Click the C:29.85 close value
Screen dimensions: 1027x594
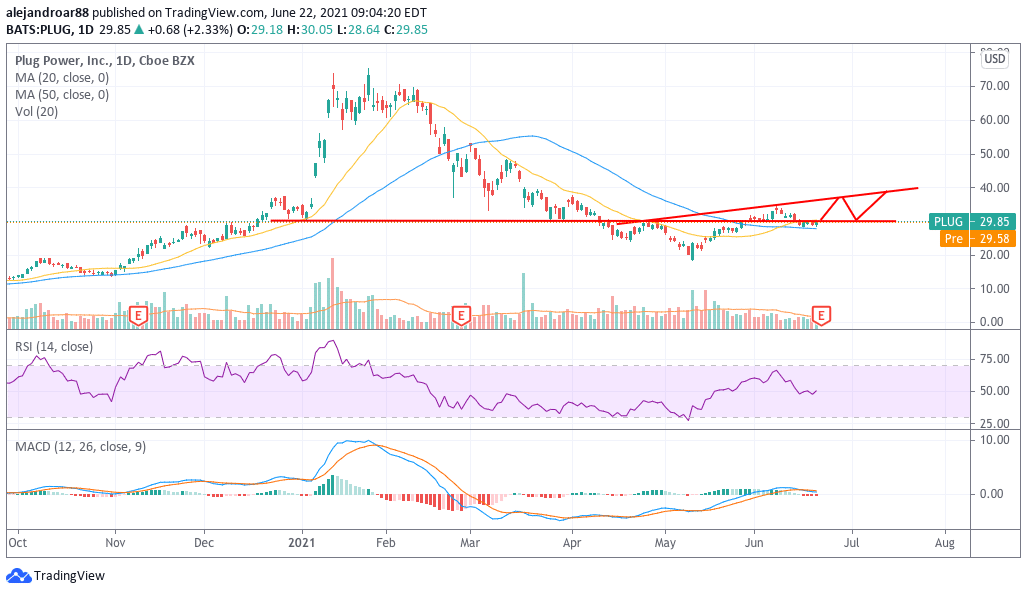pos(405,29)
